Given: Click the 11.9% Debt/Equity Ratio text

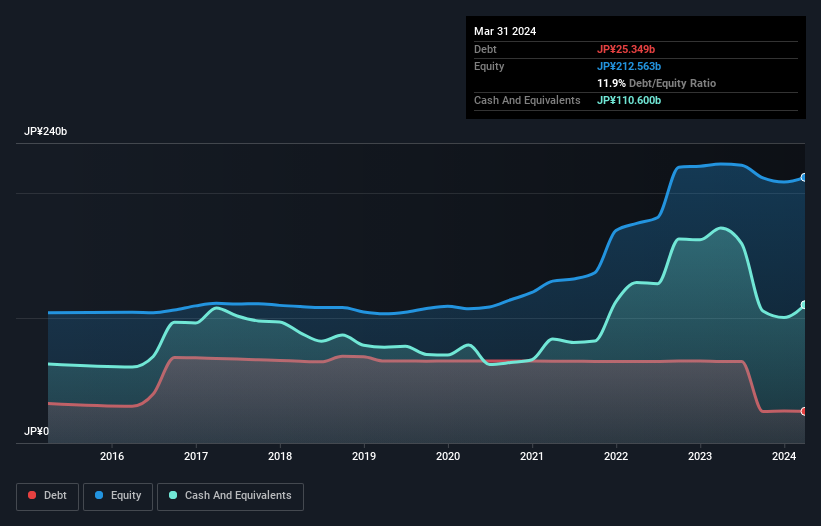Looking at the screenshot, I should coord(657,83).
